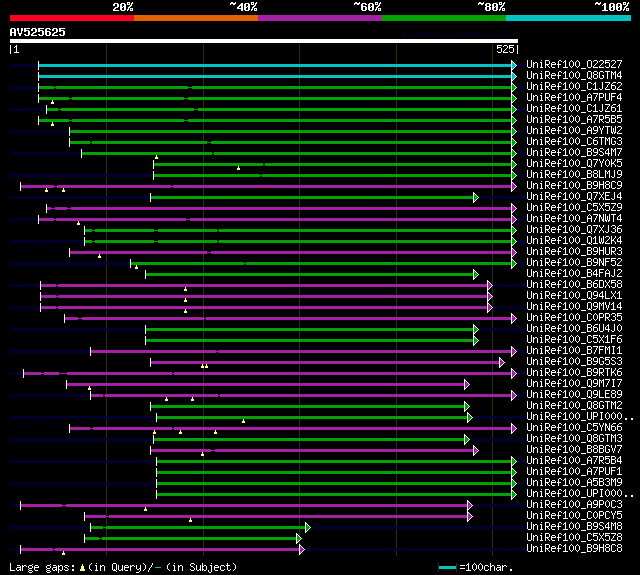
Task: Click the cyan alignment bar for O22527
Action: pyautogui.click(x=275, y=65)
